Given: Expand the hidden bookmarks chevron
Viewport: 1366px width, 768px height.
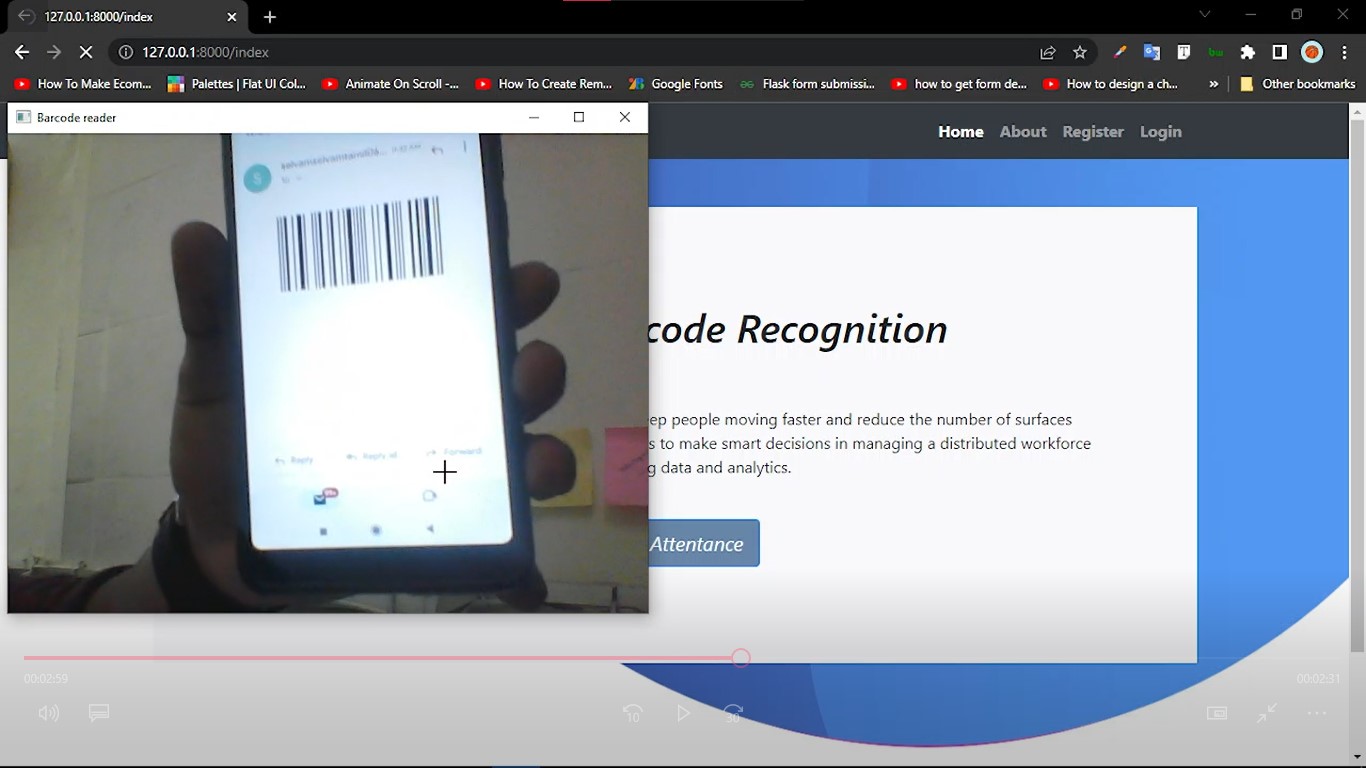Looking at the screenshot, I should tap(1214, 84).
